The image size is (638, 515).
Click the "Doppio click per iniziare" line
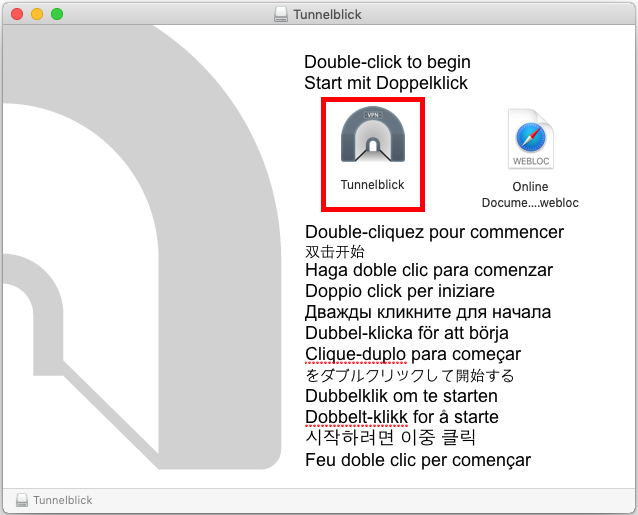coord(400,291)
